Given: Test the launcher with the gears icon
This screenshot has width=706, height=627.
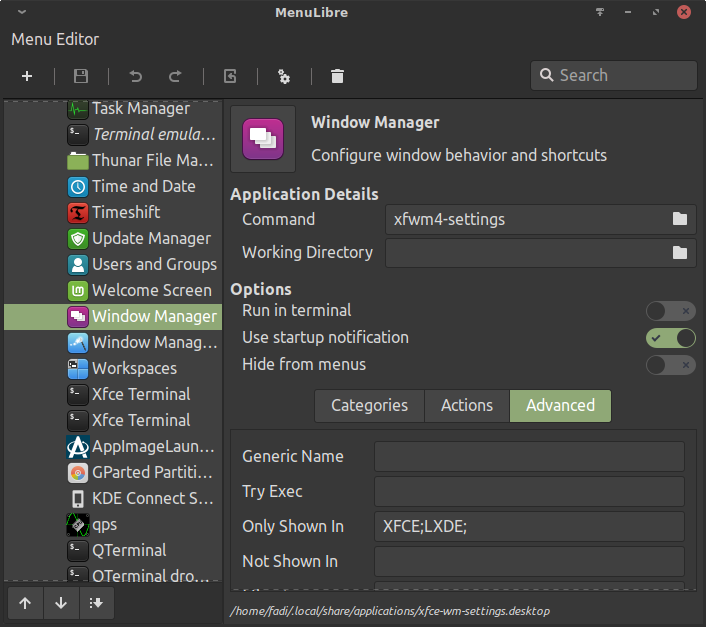Looking at the screenshot, I should point(284,76).
